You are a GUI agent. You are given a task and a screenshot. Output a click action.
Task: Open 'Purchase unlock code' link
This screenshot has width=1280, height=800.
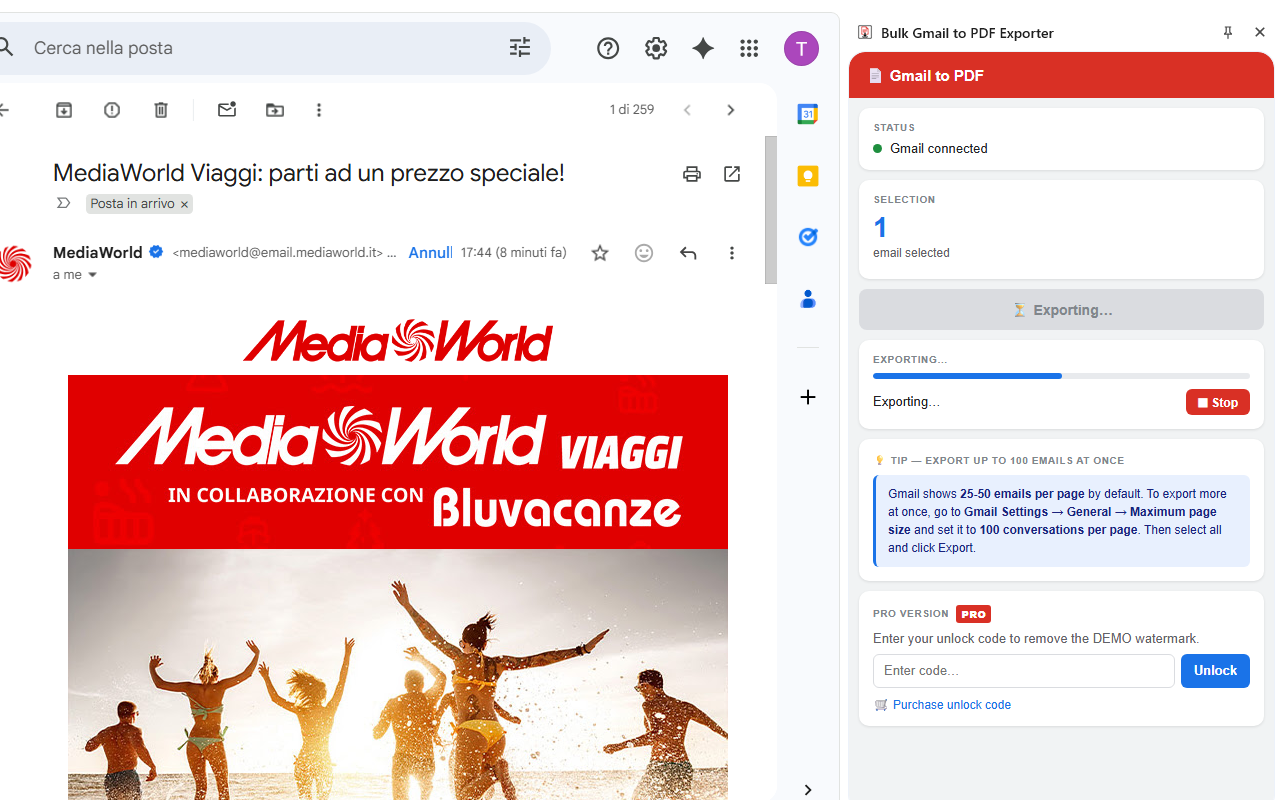coord(951,705)
